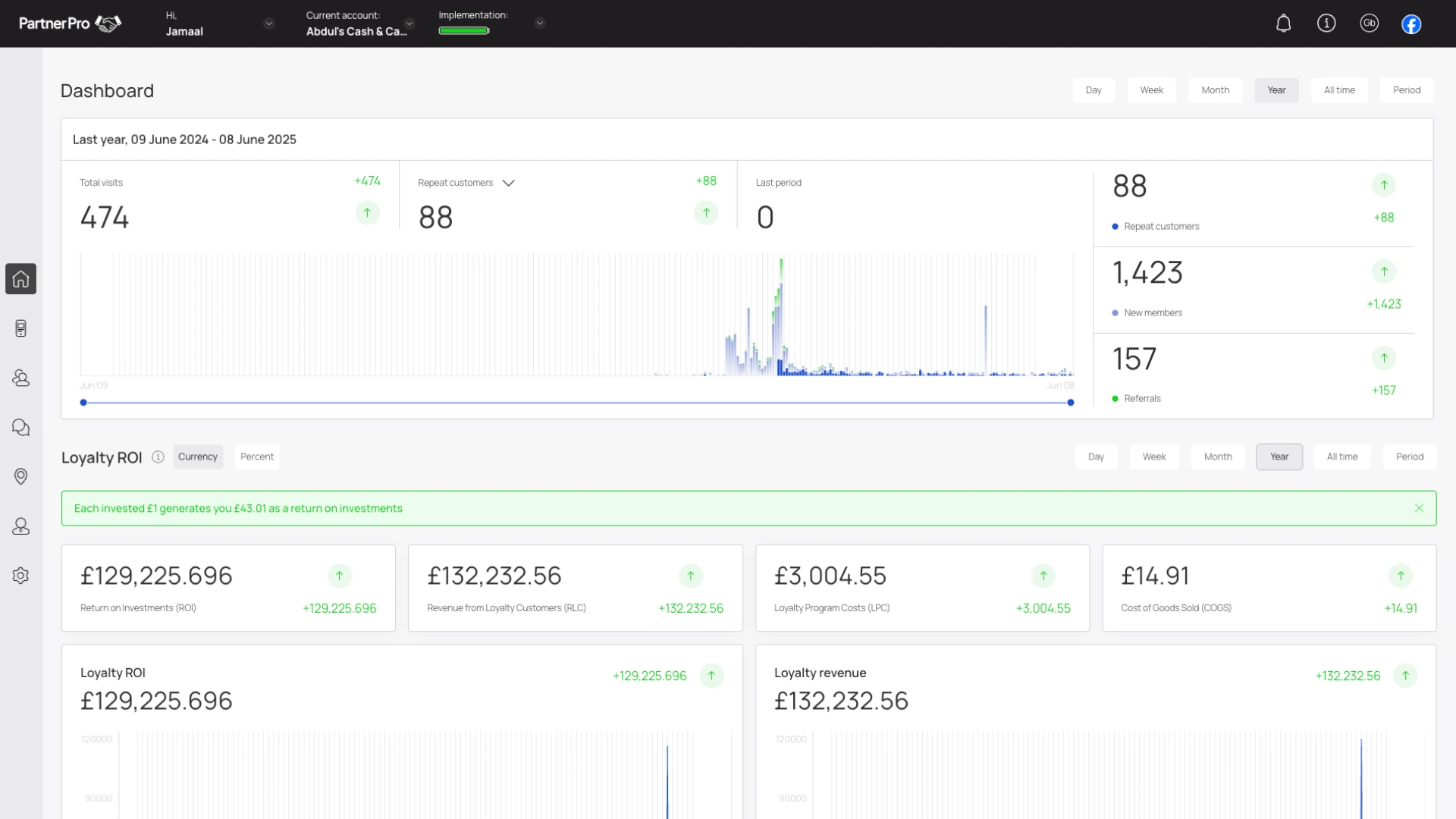The image size is (1456, 819).
Task: Select All time in Dashboard filters
Action: [1339, 90]
